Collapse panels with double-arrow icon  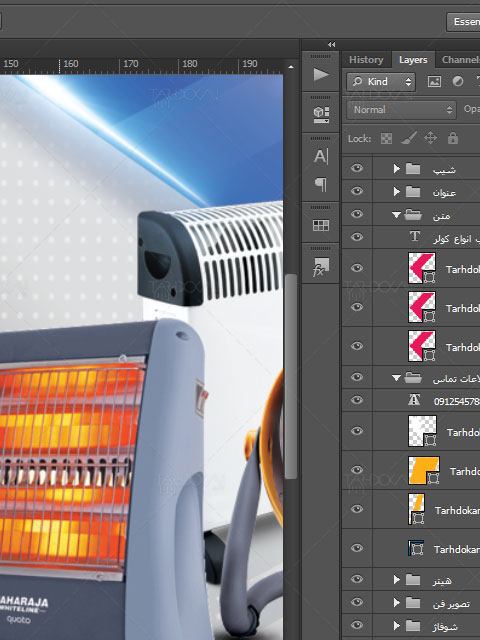click(x=331, y=44)
